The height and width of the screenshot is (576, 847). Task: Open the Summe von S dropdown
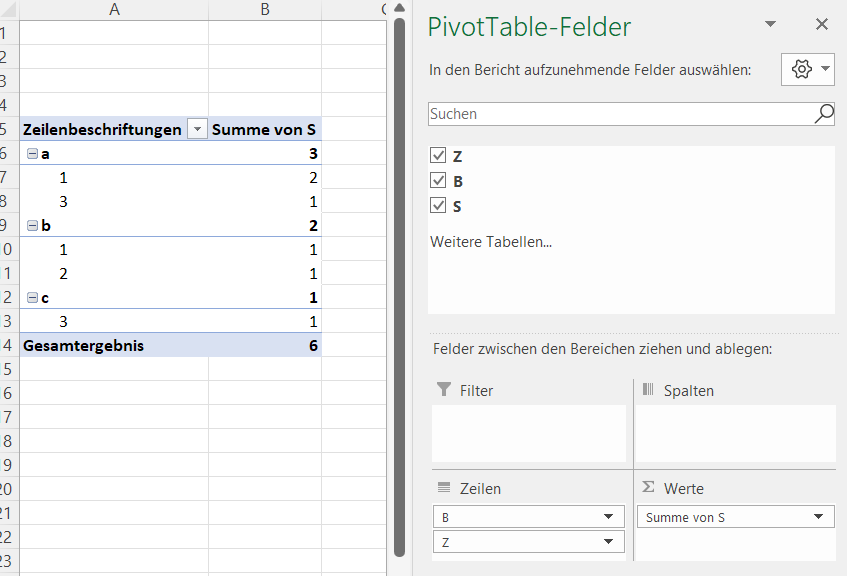pyautogui.click(x=819, y=517)
